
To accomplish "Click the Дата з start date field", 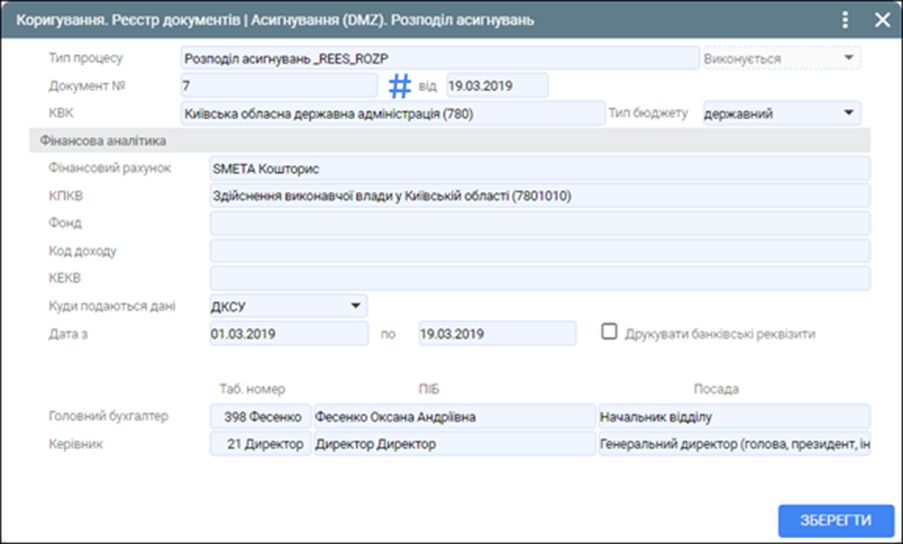I will click(288, 334).
